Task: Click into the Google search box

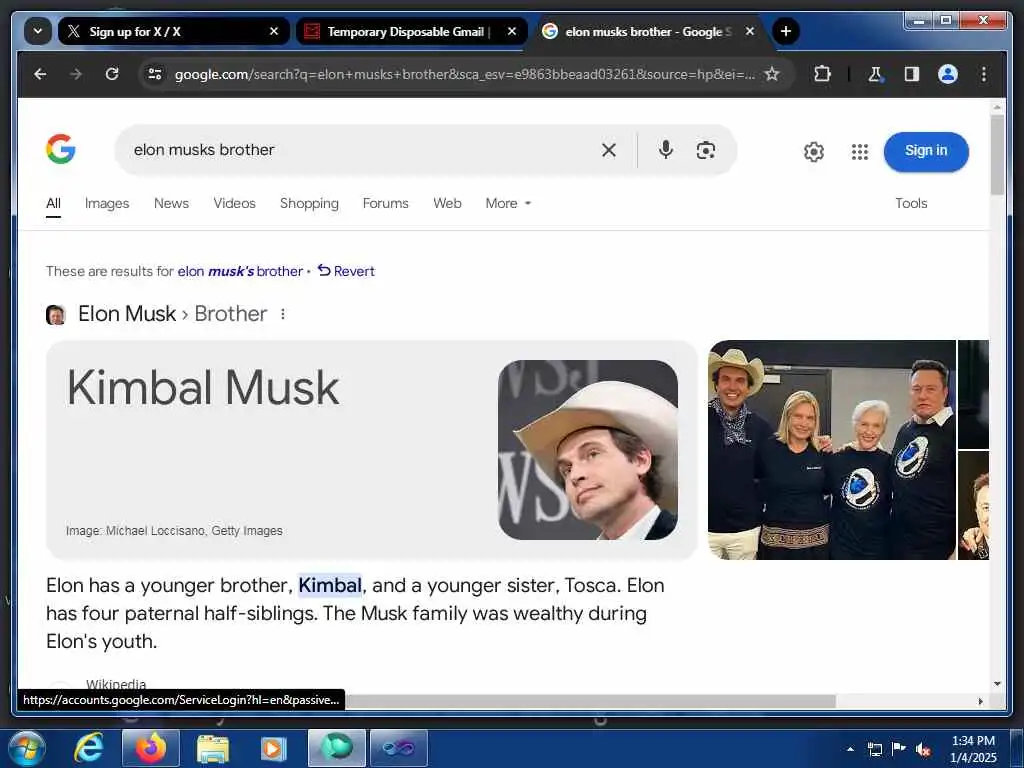Action: click(359, 150)
